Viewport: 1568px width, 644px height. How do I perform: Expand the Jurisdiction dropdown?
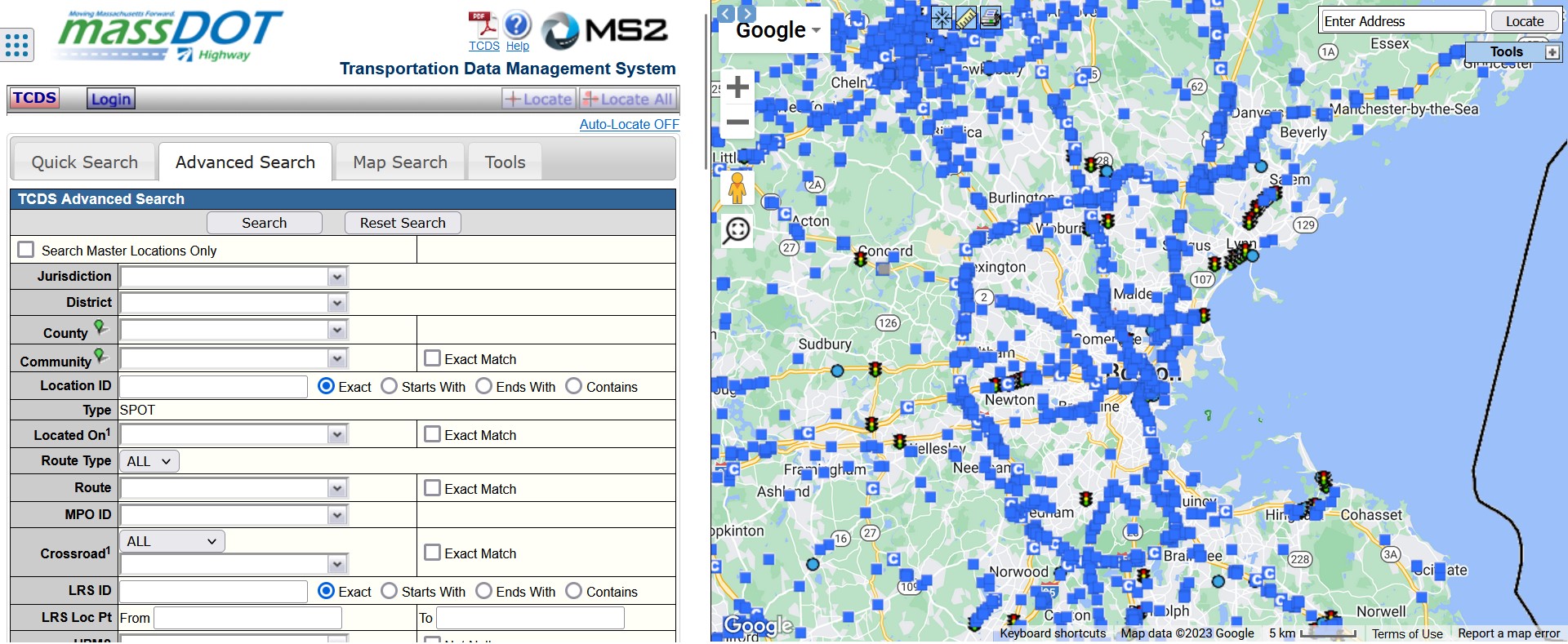point(336,278)
